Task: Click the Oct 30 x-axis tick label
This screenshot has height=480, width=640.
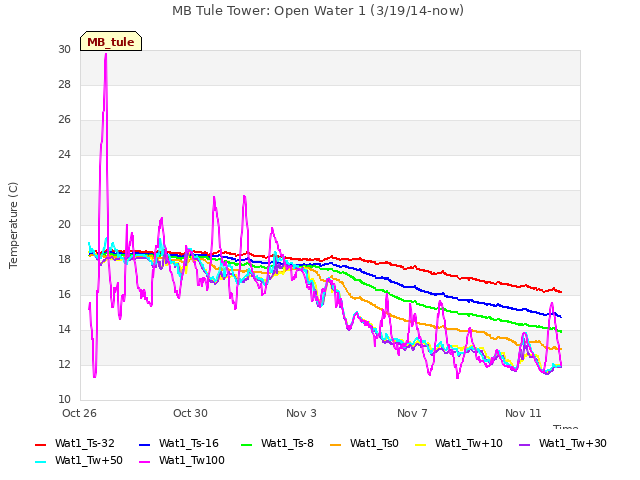Action: [190, 413]
